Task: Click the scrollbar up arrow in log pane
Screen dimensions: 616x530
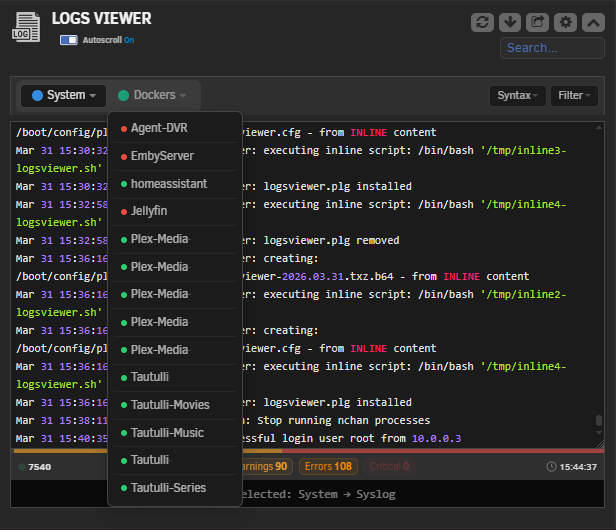Action: pos(599,128)
